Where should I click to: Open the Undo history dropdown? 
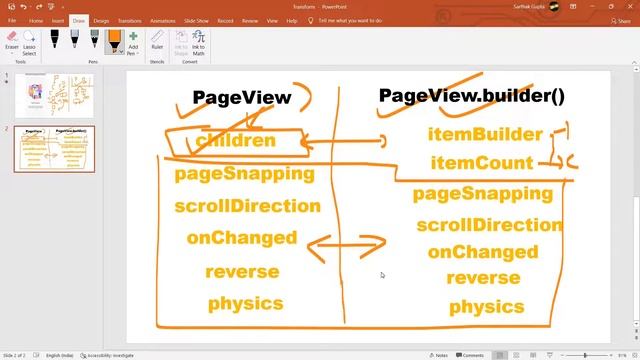(30, 7)
